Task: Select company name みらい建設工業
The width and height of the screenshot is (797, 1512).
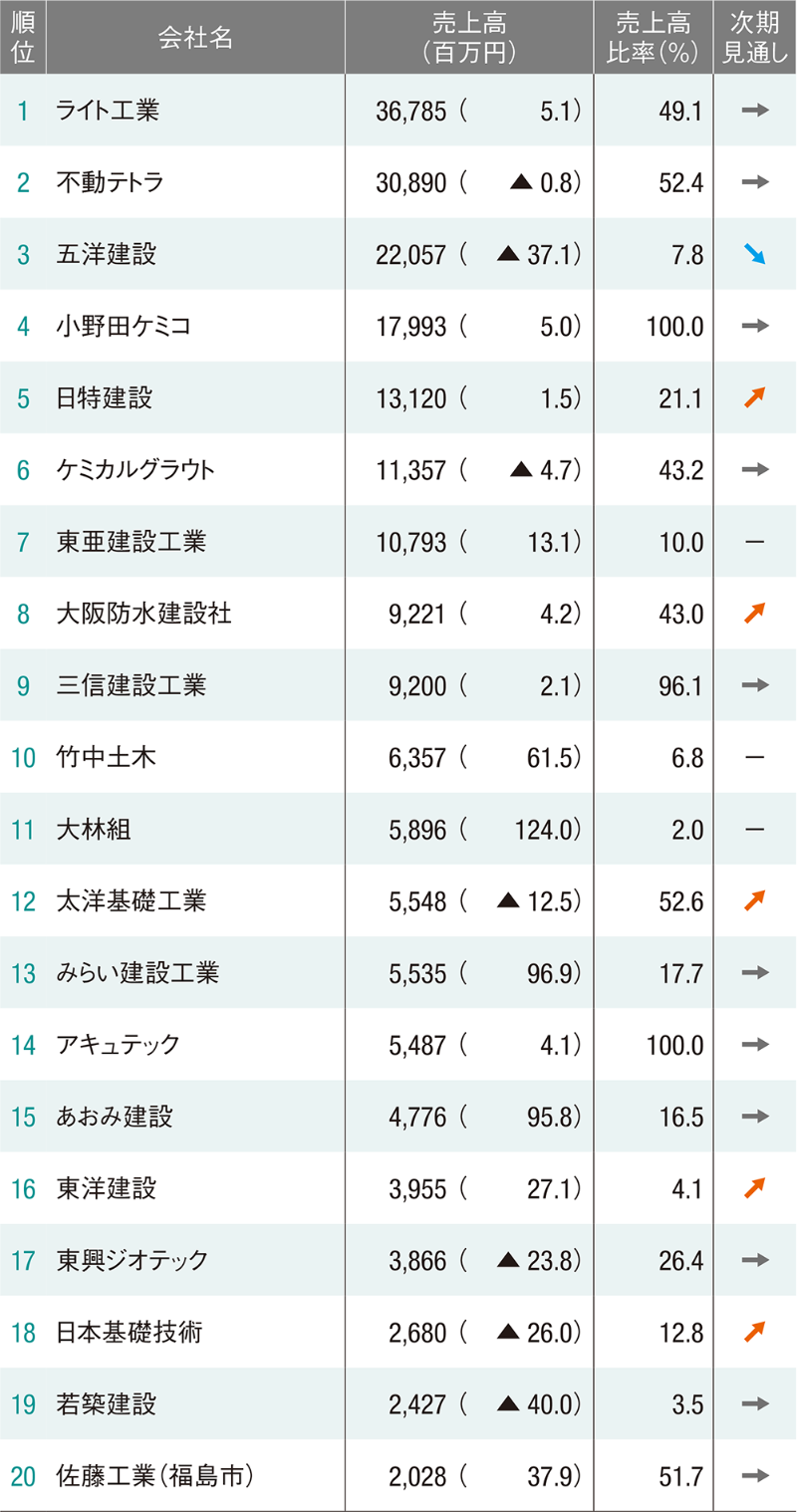Action: pos(137,973)
